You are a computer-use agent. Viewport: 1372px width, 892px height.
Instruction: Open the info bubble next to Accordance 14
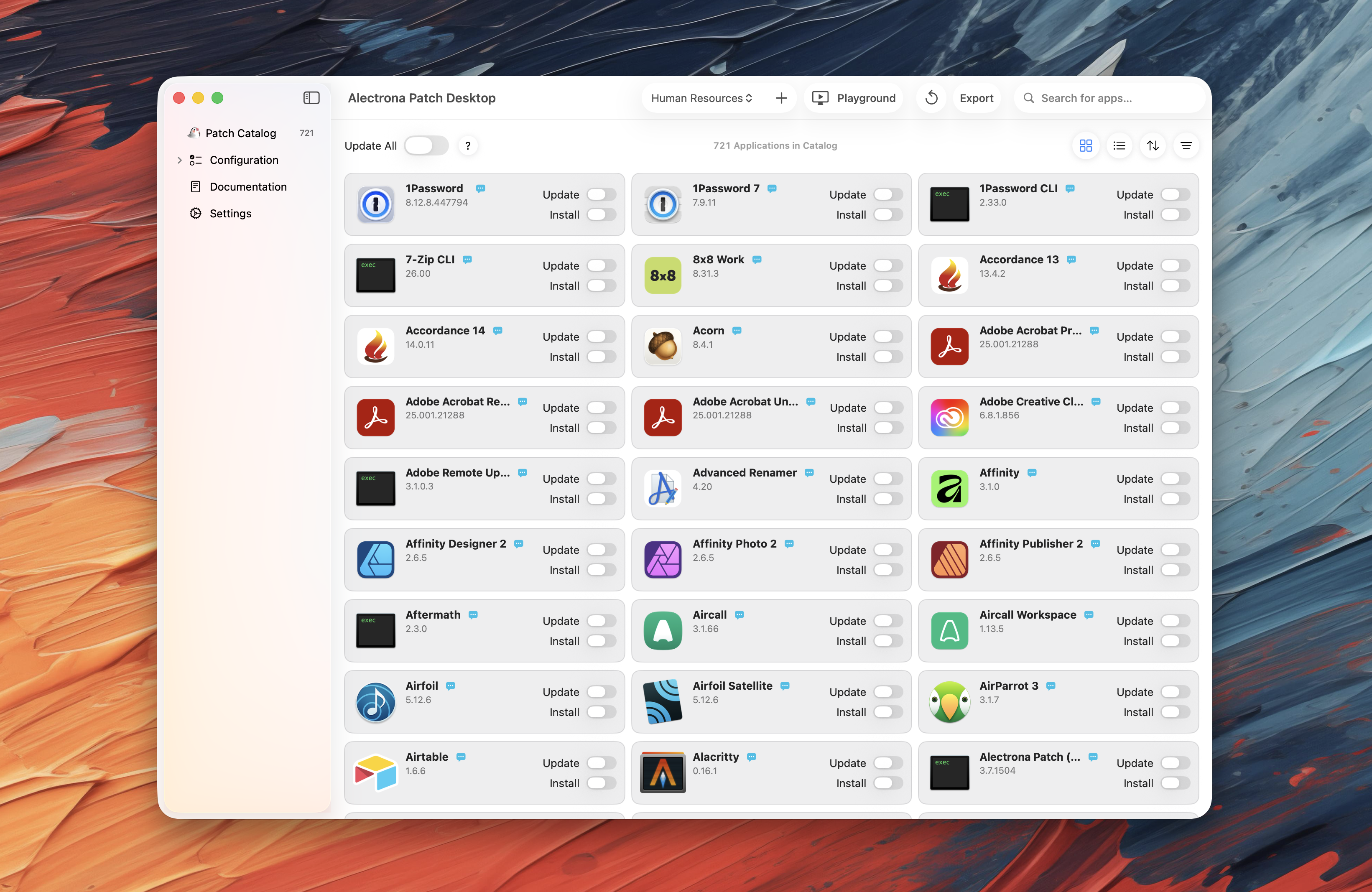coord(497,331)
